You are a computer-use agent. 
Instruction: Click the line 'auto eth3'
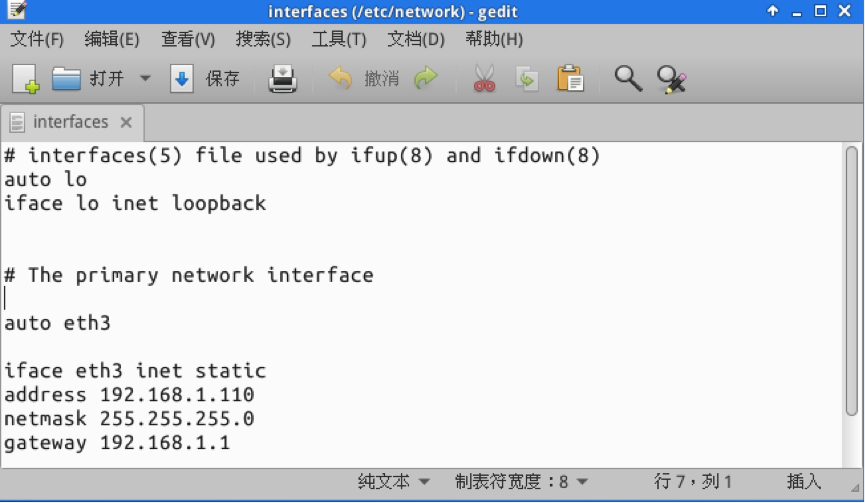click(x=57, y=323)
